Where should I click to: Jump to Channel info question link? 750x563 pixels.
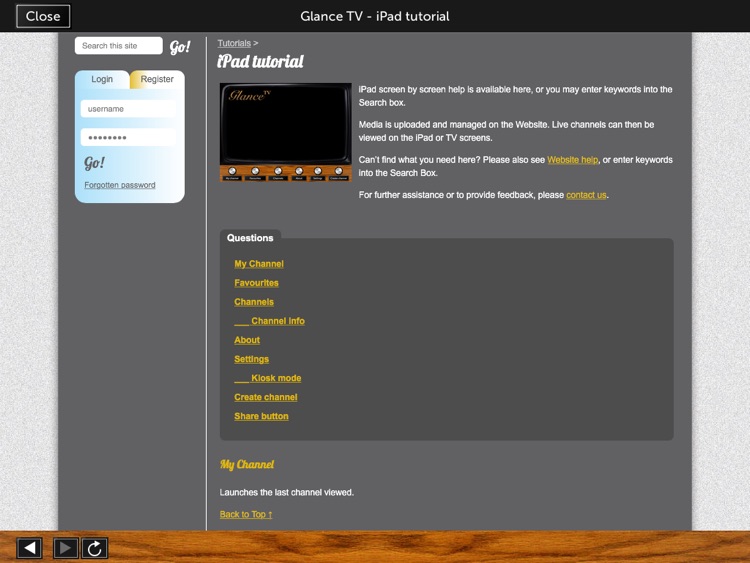click(x=269, y=321)
